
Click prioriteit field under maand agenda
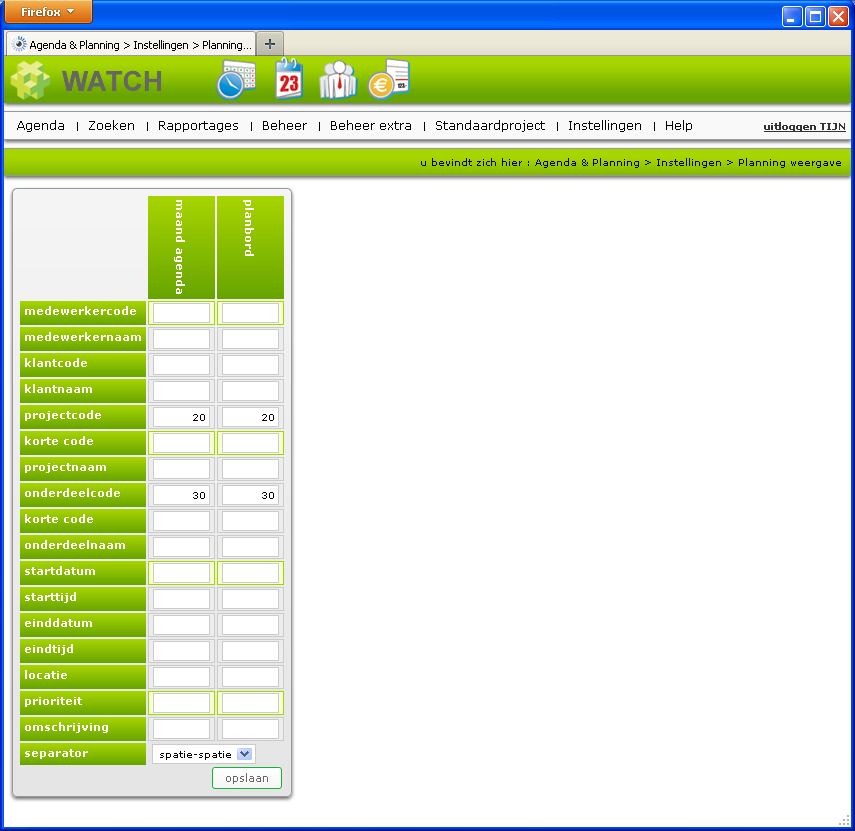182,703
